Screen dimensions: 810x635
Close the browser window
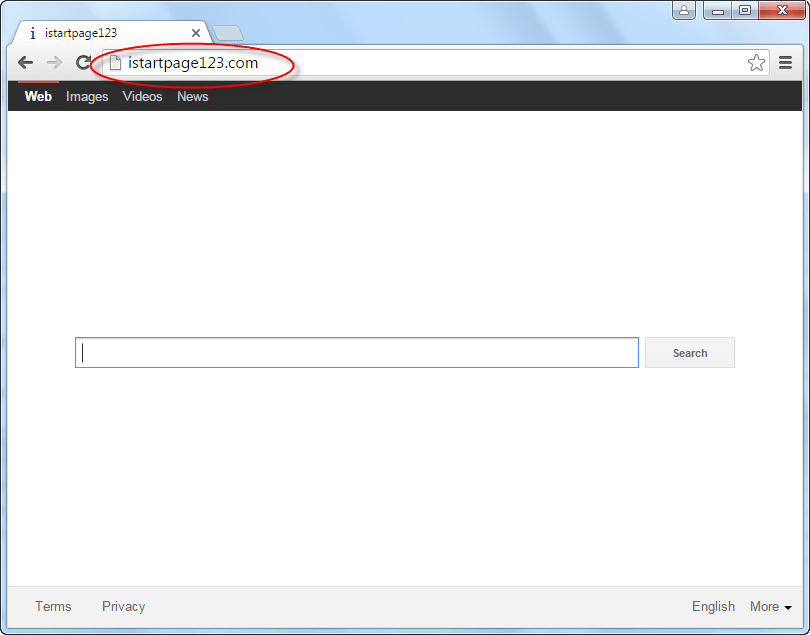click(782, 10)
